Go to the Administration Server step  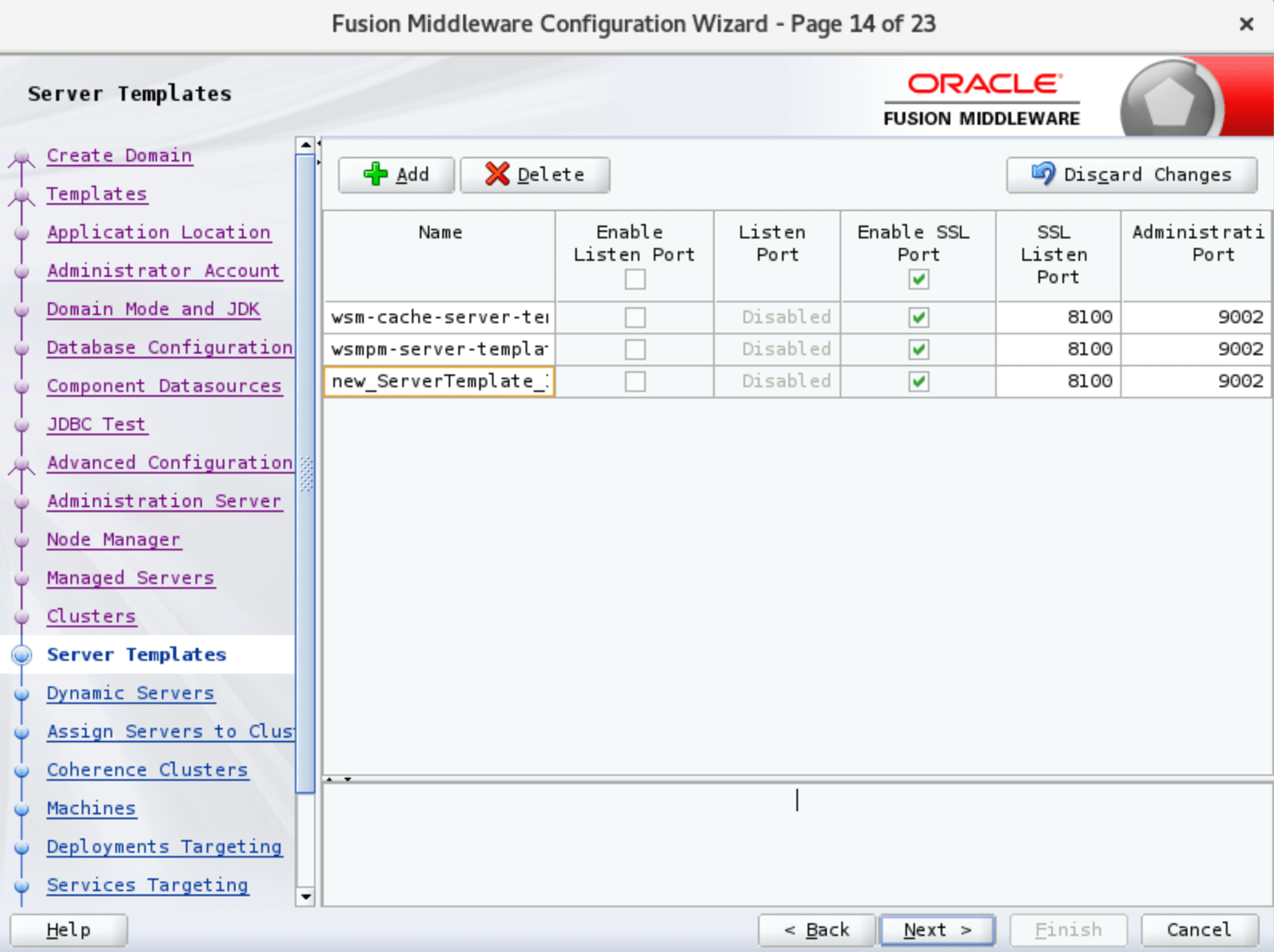[164, 501]
